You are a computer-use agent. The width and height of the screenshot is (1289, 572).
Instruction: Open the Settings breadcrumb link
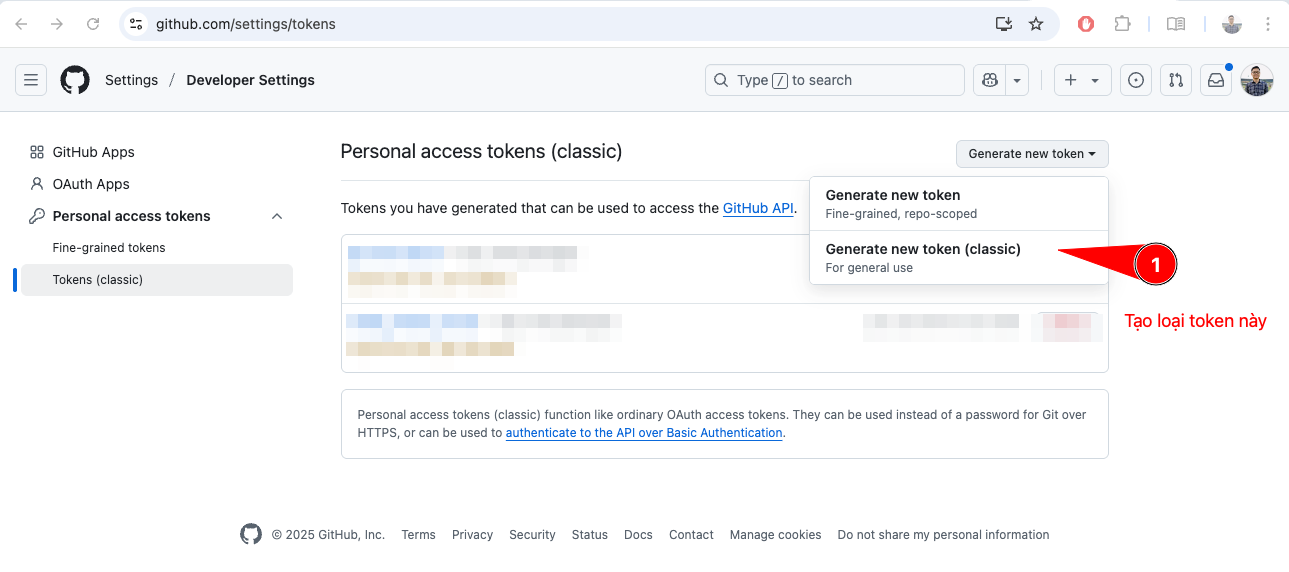[x=131, y=80]
